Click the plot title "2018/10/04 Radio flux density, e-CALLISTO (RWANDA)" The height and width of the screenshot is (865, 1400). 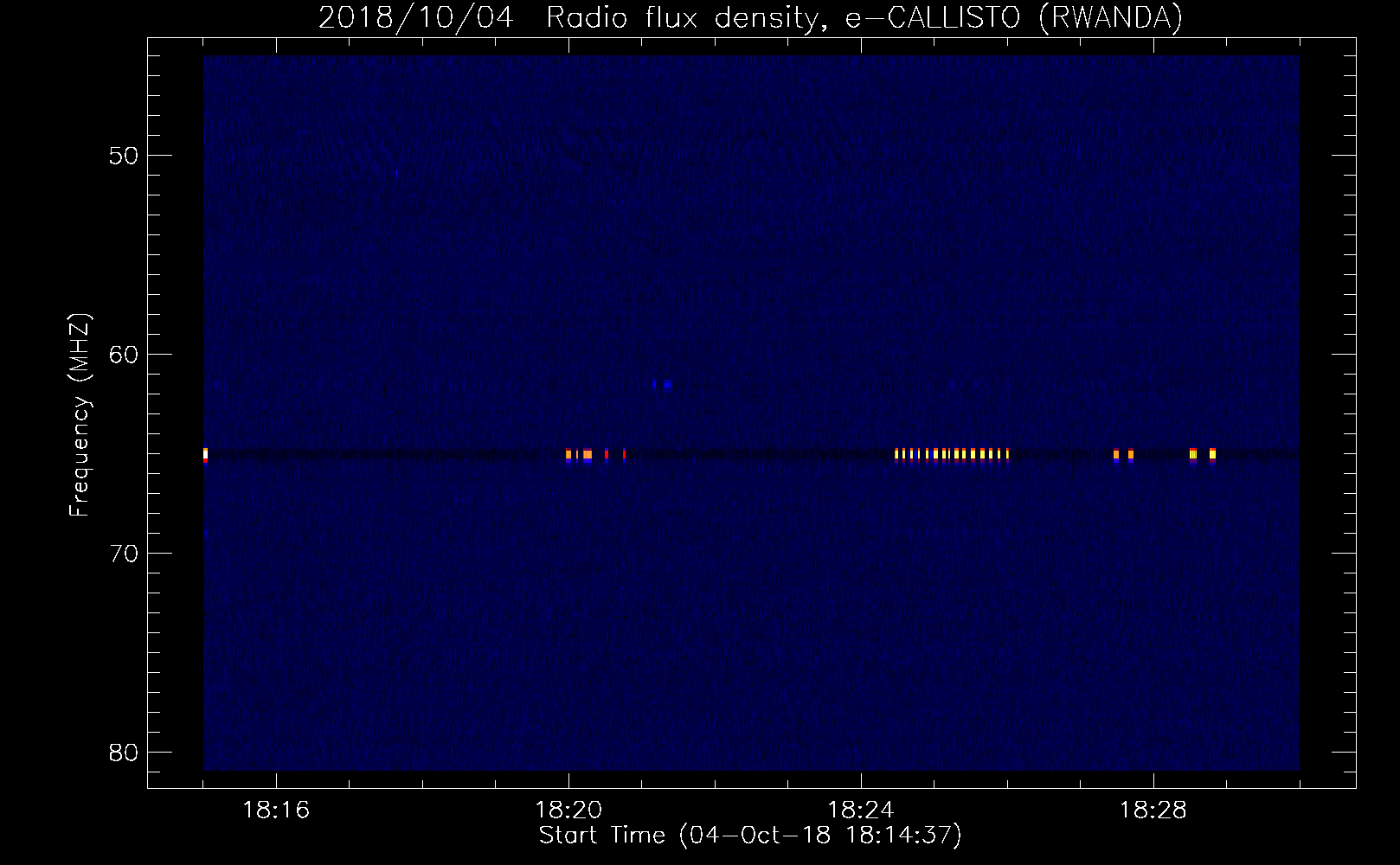[x=750, y=17]
